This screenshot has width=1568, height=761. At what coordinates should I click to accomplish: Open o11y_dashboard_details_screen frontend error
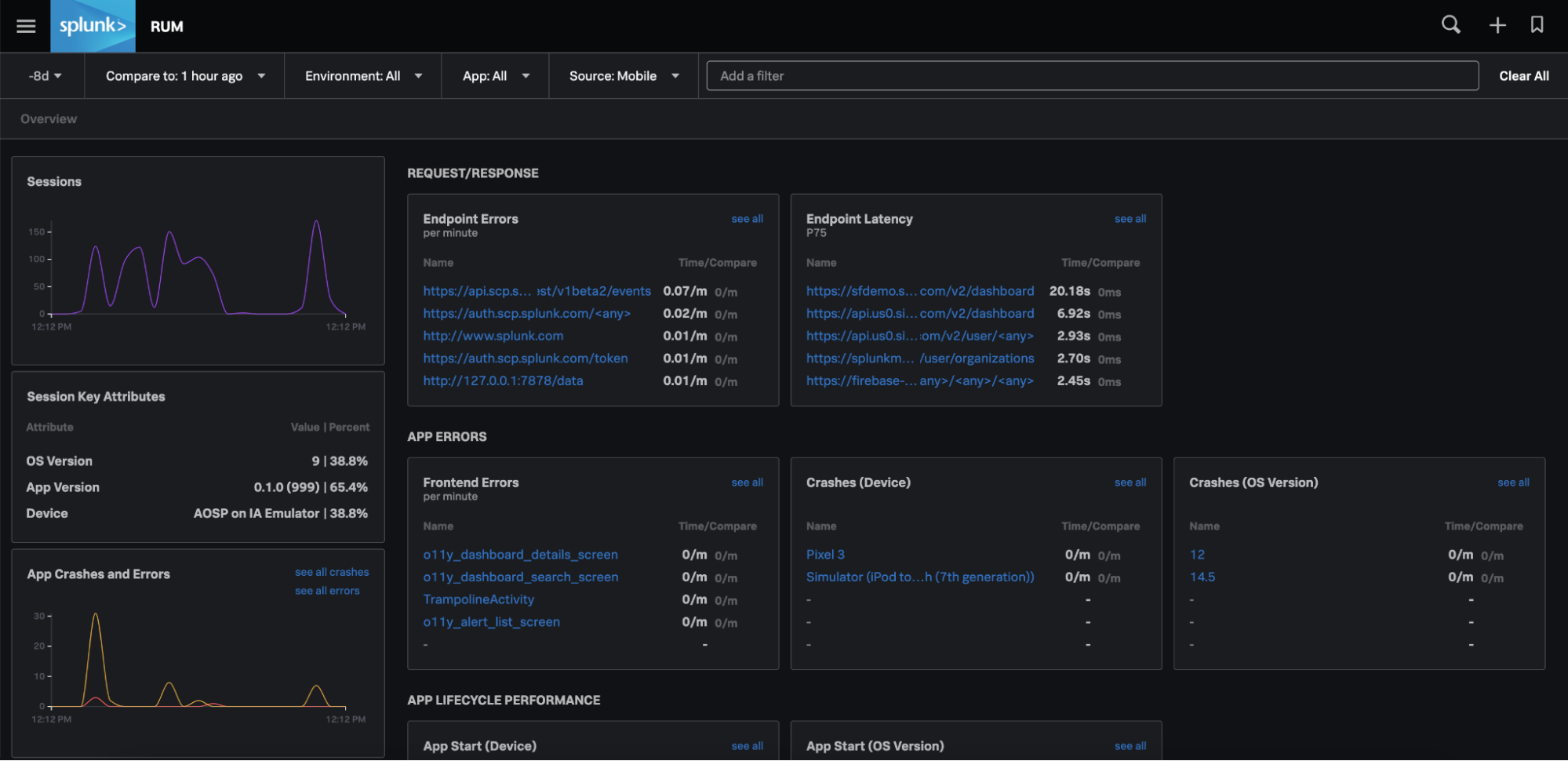coord(520,555)
